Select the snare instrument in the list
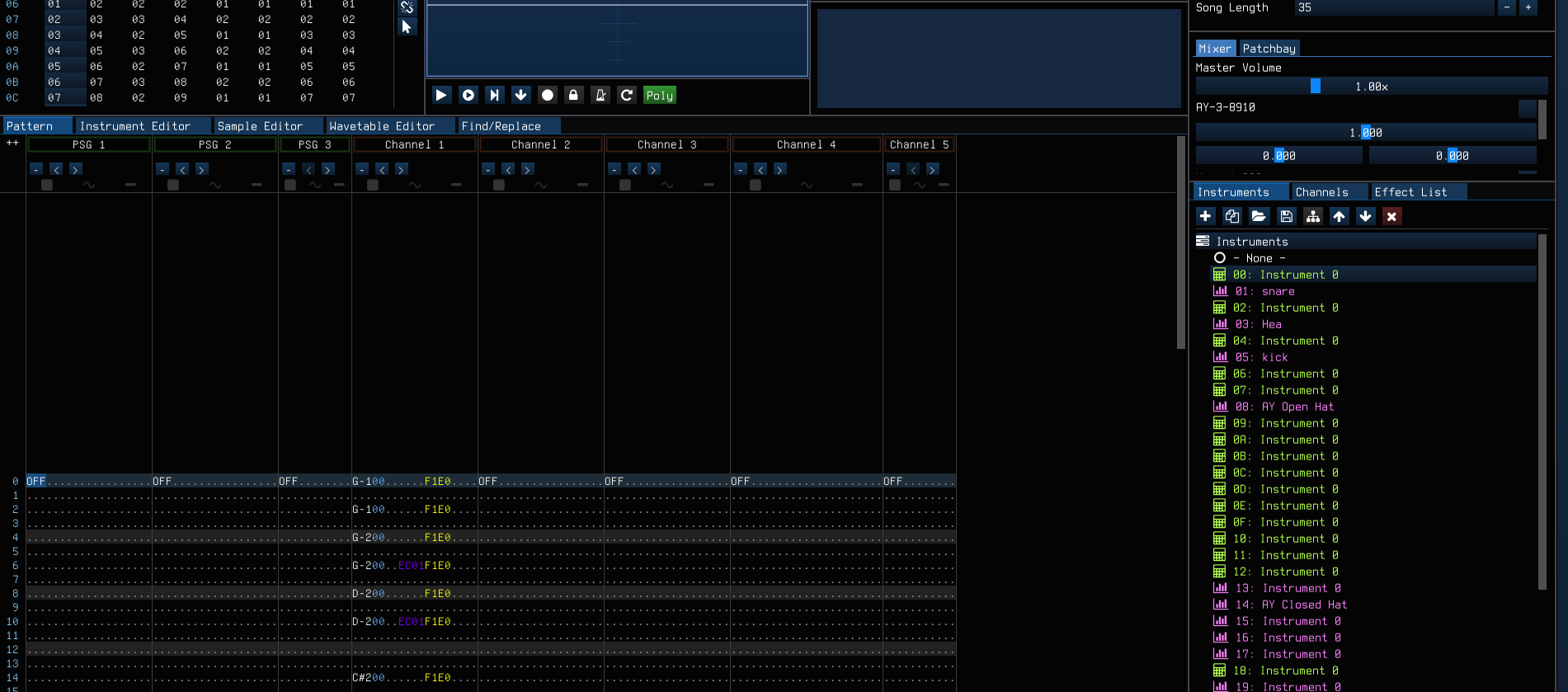The width and height of the screenshot is (1568, 692). click(1278, 291)
